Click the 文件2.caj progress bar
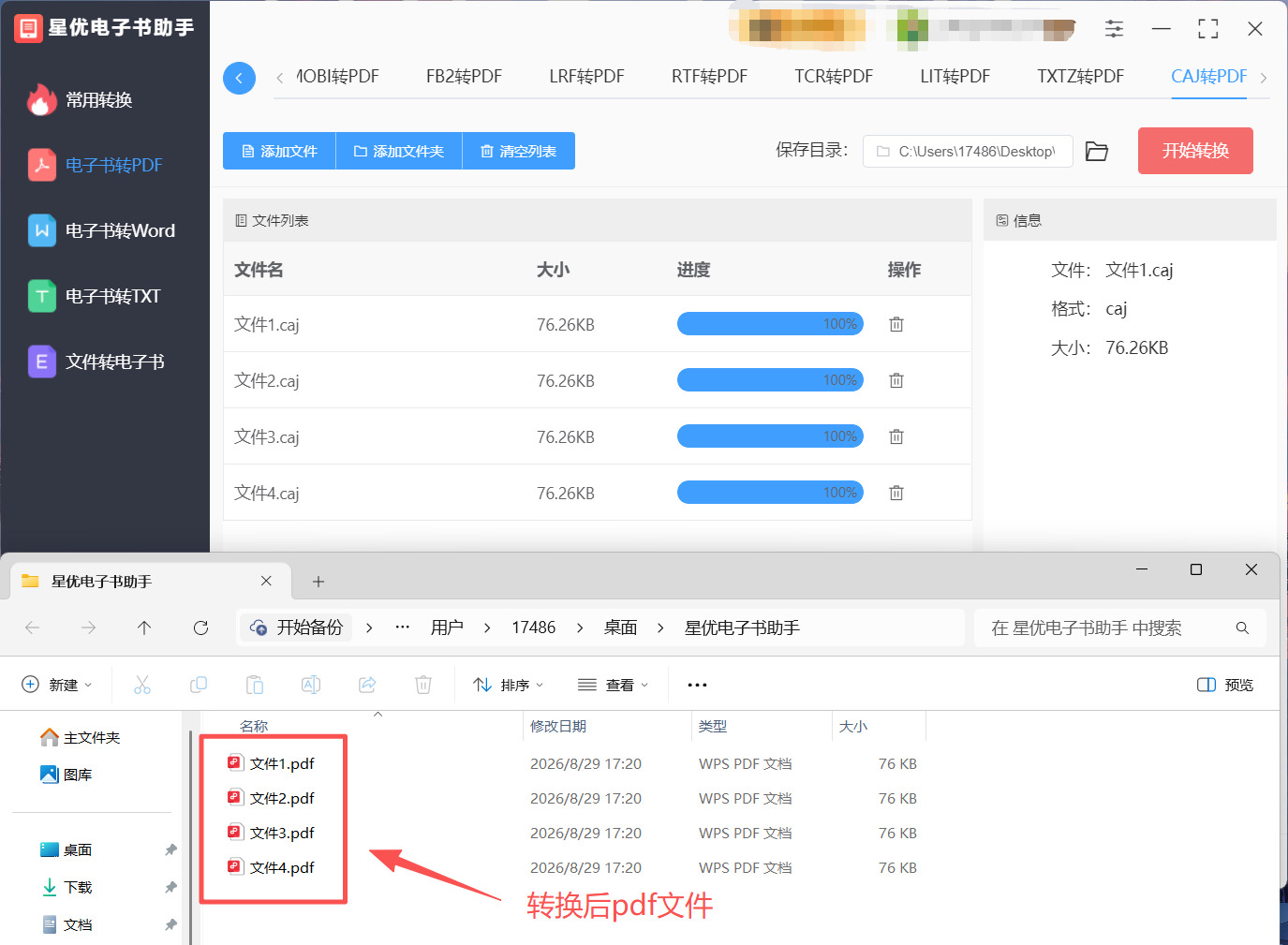The height and width of the screenshot is (945, 1288). tap(770, 380)
